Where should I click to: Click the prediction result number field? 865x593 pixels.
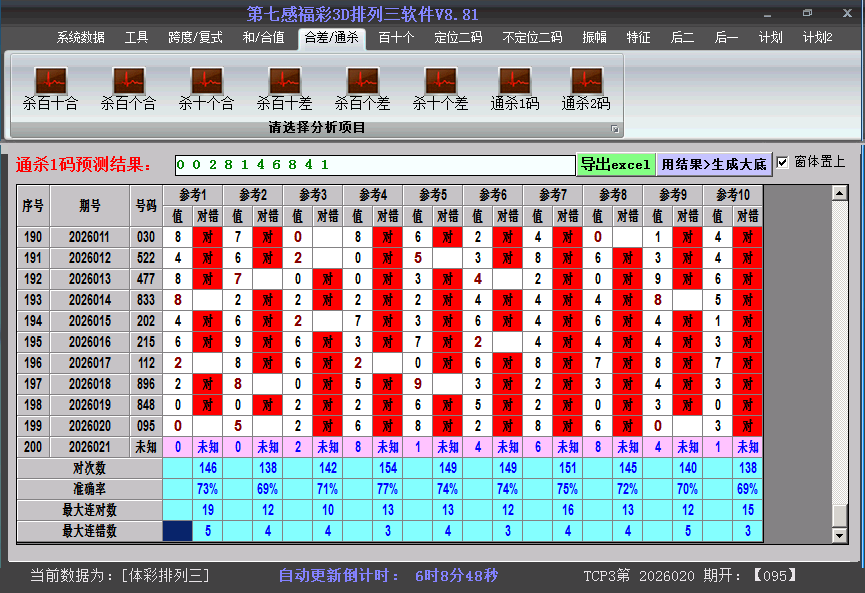[374, 164]
